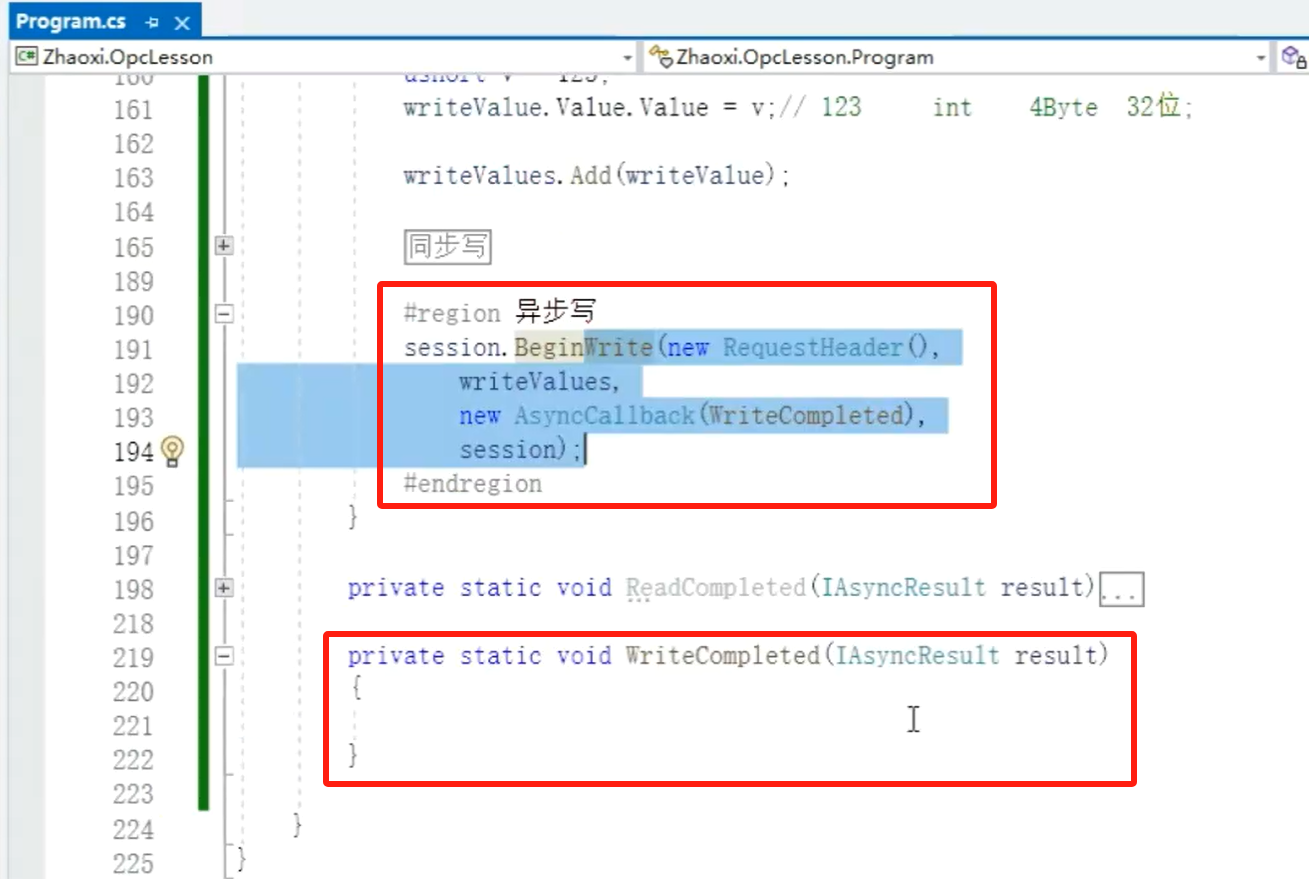
Task: Select the Program.cs editor tab
Action: [x=70, y=22]
